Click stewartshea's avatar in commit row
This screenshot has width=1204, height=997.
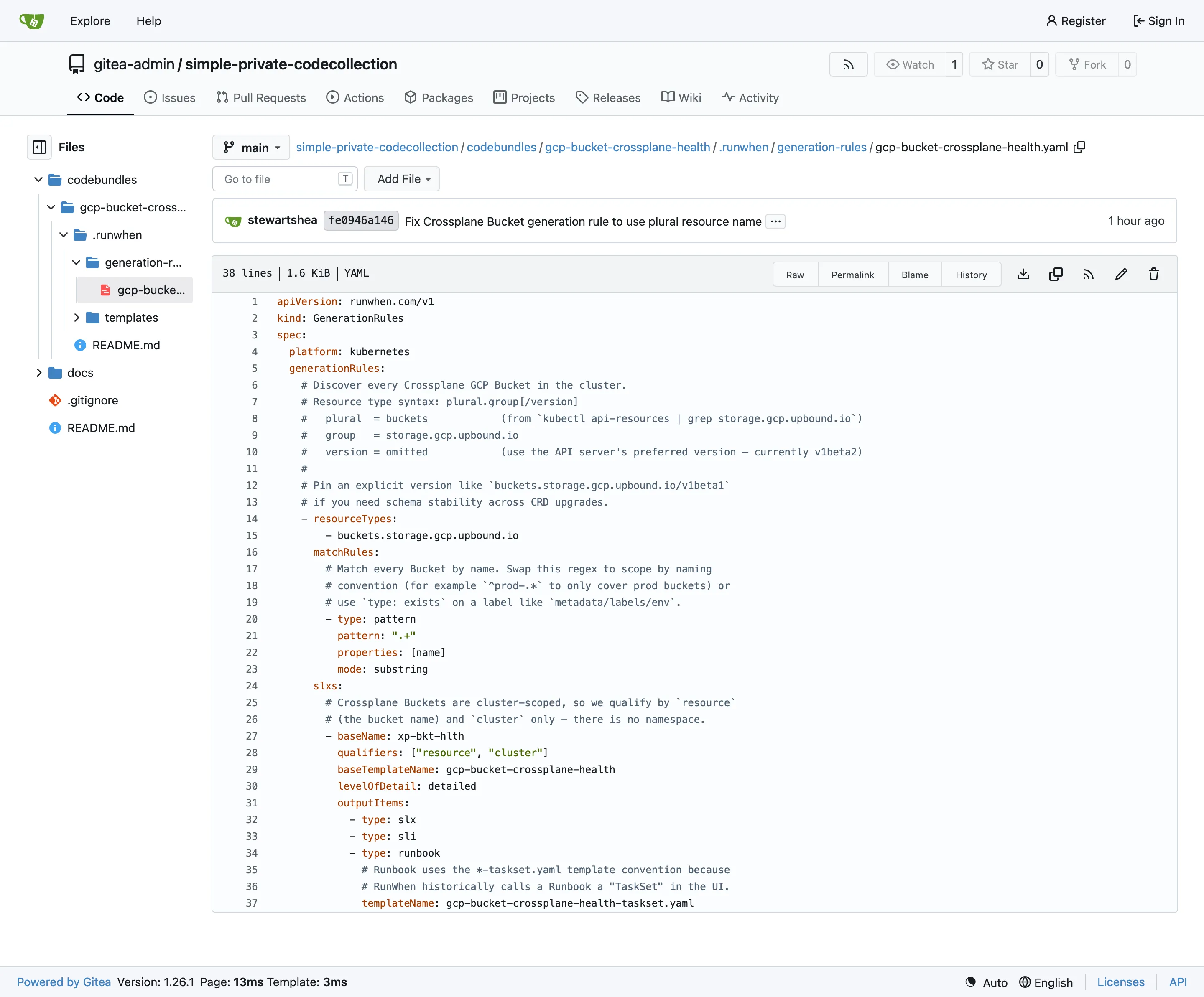coord(233,221)
